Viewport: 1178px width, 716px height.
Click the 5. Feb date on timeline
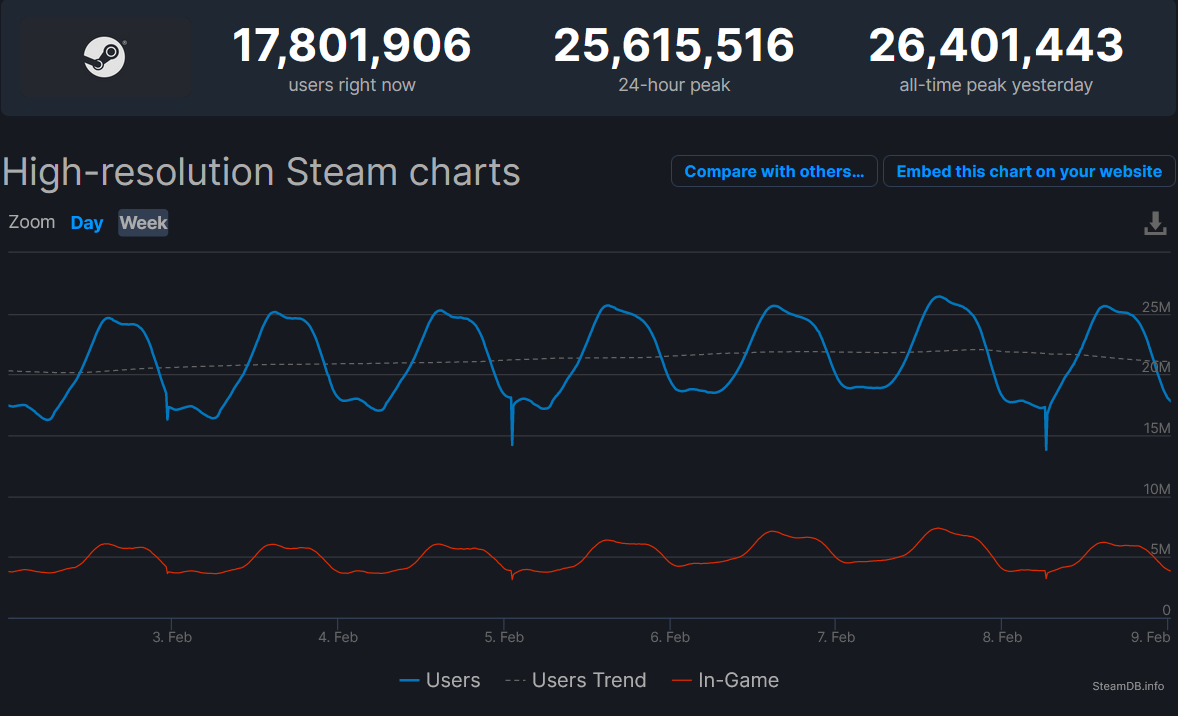[x=504, y=637]
